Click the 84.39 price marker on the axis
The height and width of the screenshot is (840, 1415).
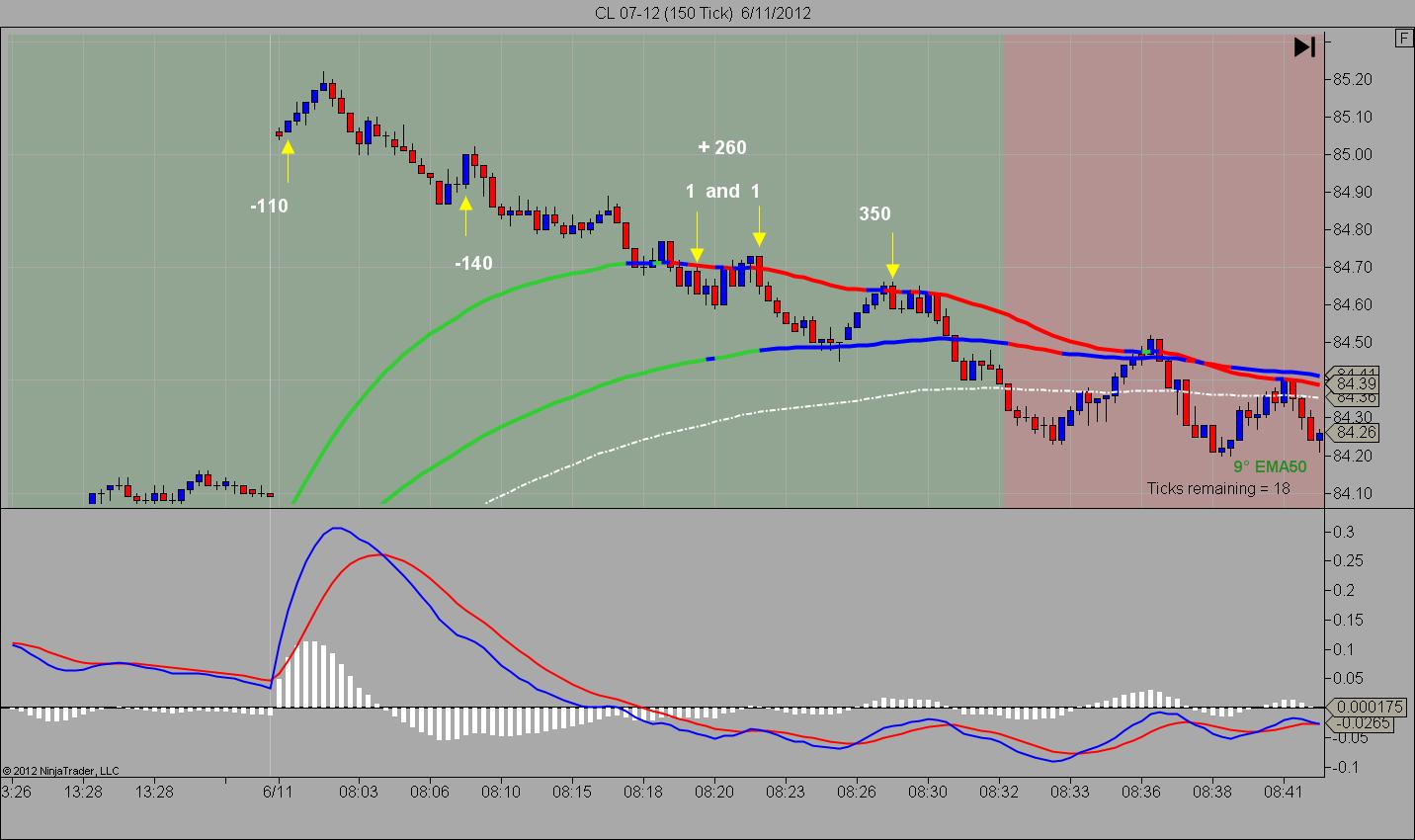pyautogui.click(x=1355, y=383)
